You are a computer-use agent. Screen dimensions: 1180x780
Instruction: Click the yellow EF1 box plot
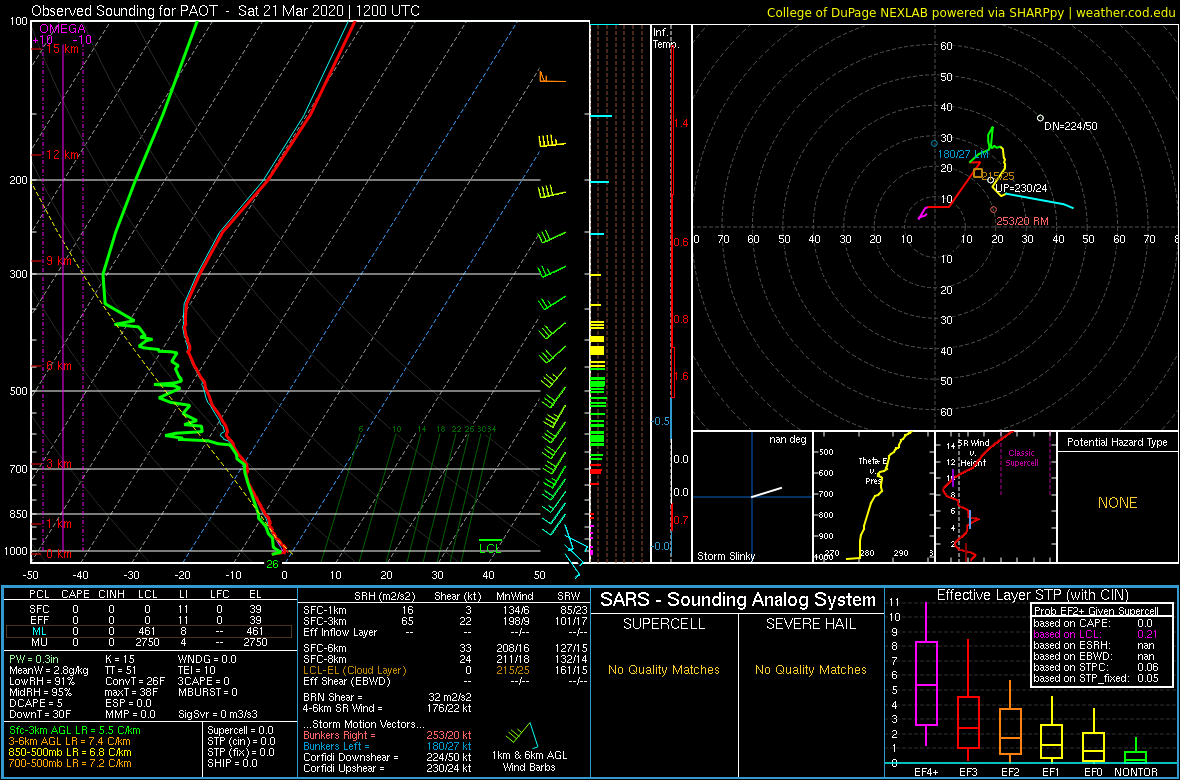click(1053, 741)
